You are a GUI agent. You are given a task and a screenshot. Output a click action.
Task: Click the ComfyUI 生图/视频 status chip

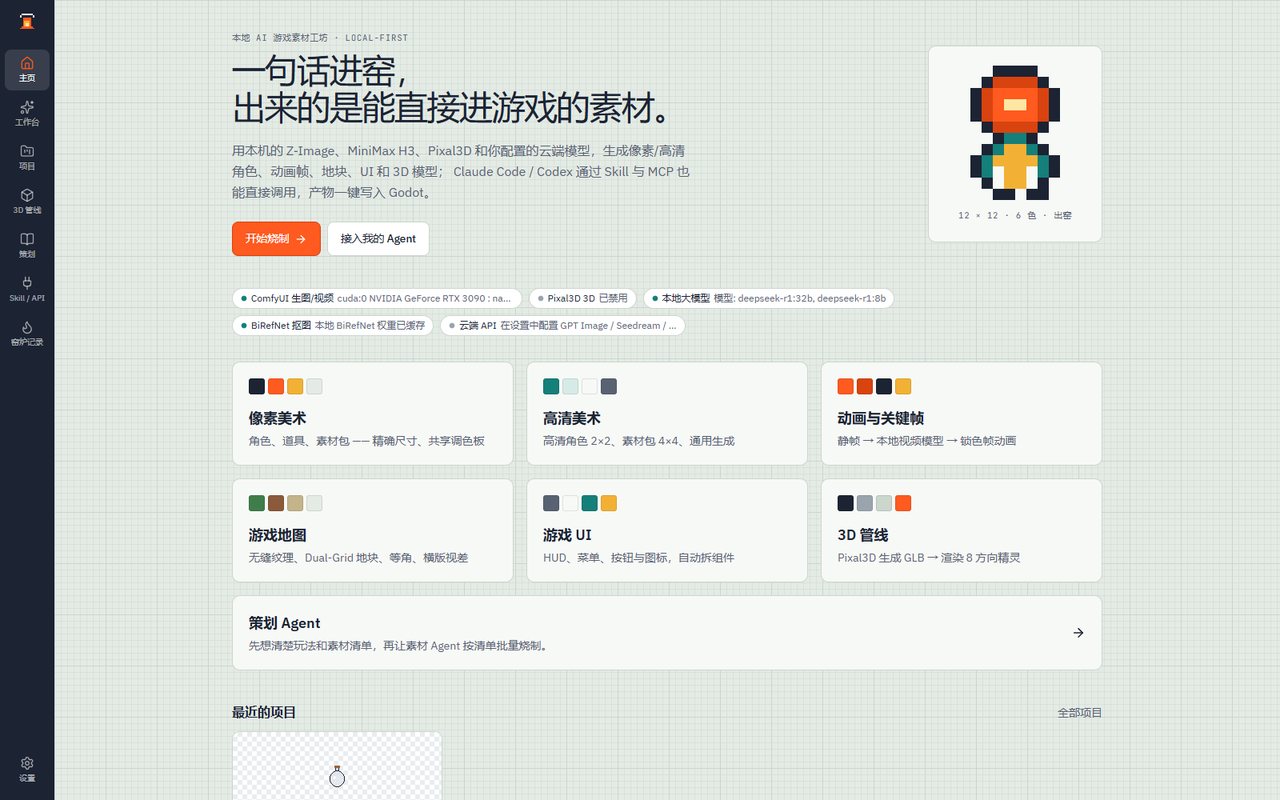377,298
